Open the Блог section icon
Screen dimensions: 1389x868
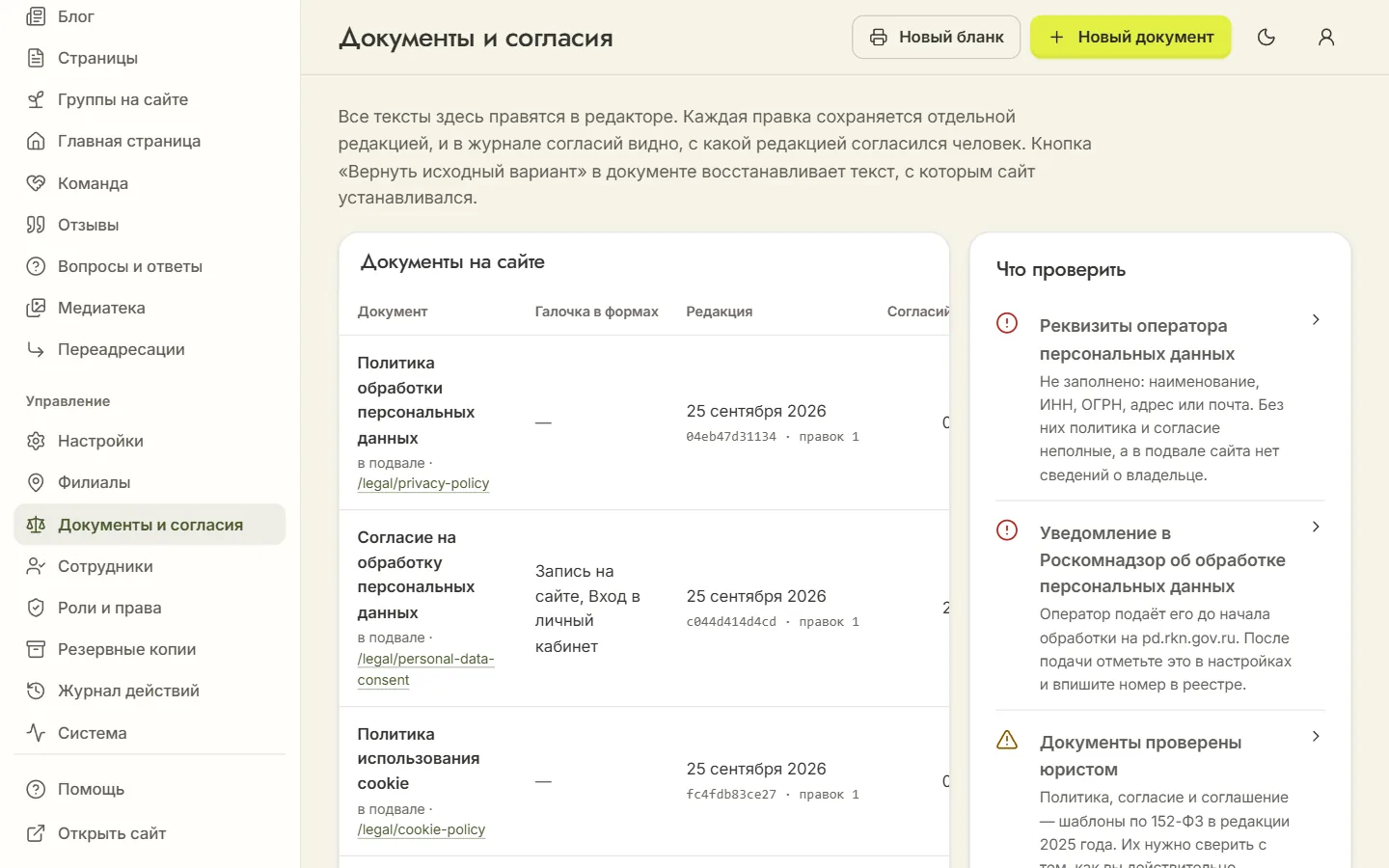(x=36, y=16)
